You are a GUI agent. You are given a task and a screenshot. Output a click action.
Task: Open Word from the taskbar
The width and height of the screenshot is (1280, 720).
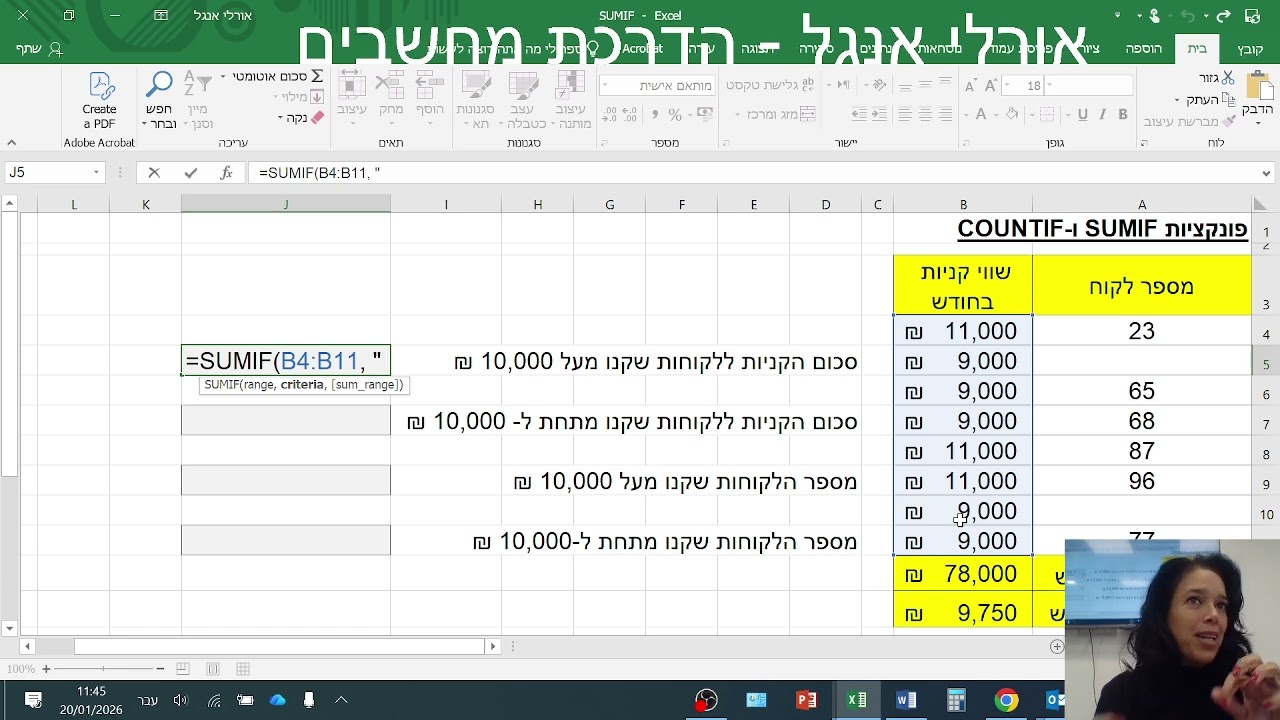[906, 700]
